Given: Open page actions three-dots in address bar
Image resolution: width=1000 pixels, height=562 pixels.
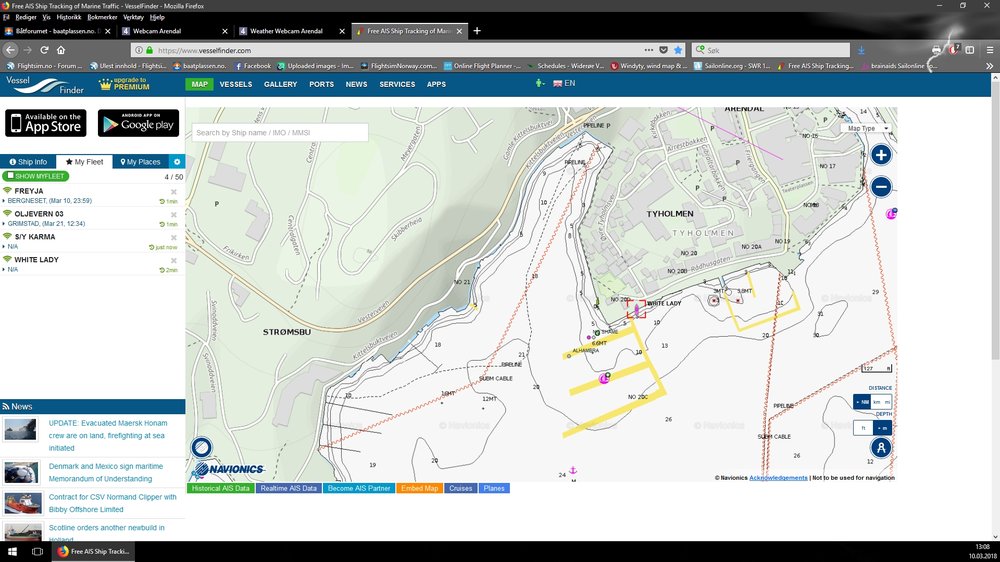Looking at the screenshot, I should click(649, 50).
